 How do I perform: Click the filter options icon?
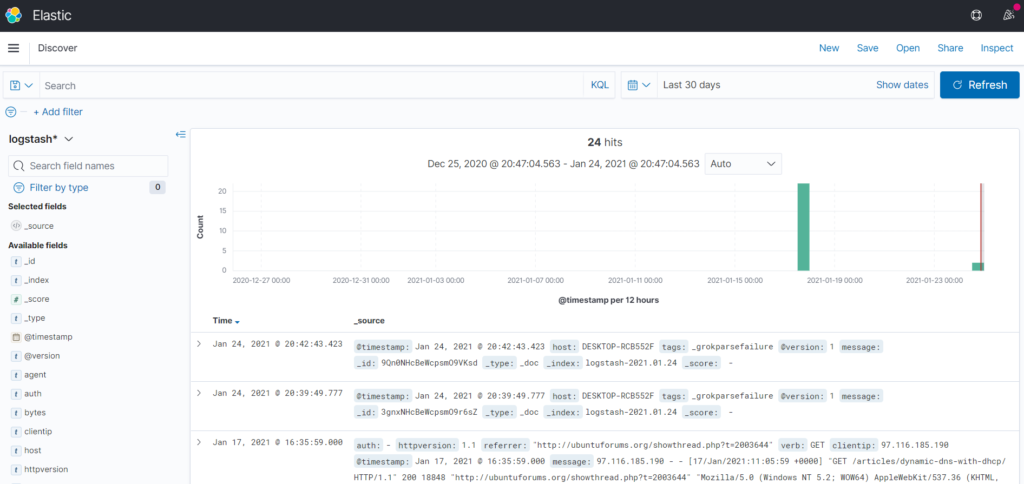click(x=12, y=112)
